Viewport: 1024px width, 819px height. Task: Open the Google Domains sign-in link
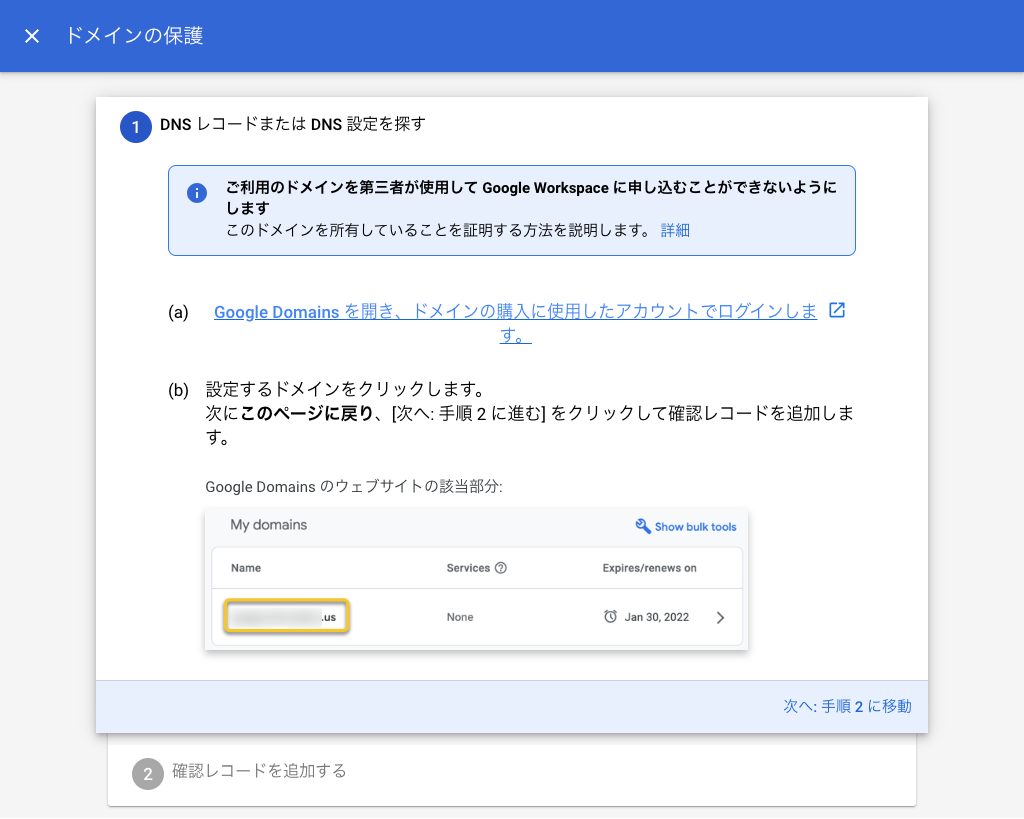[400, 311]
